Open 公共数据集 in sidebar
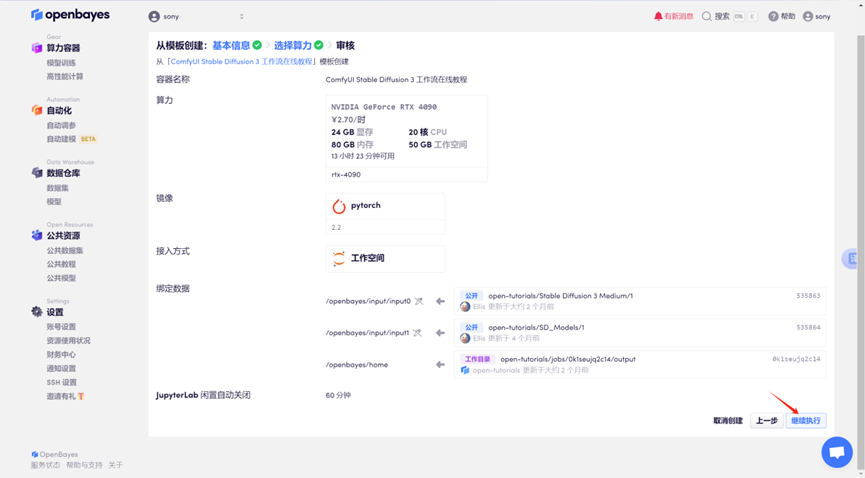 (65, 251)
